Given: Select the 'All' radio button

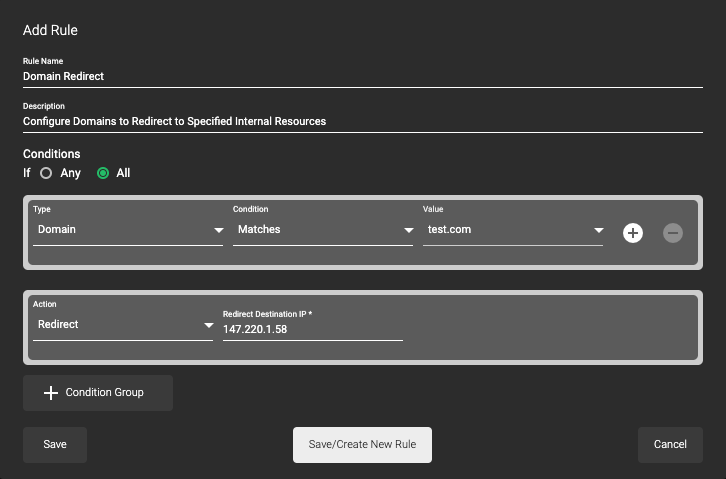Looking at the screenshot, I should (x=103, y=173).
